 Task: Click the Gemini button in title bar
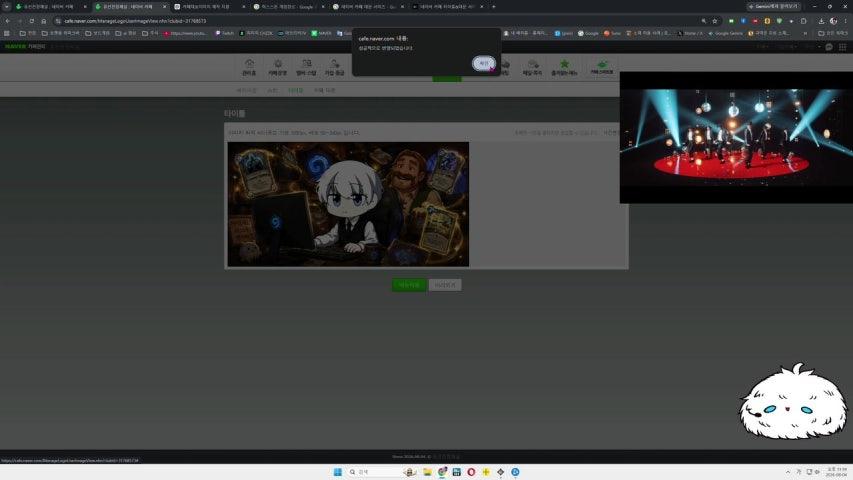pos(774,7)
